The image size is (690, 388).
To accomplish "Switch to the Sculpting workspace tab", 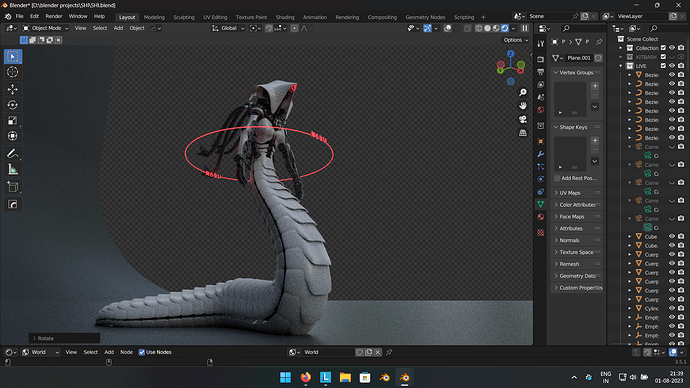I will (184, 17).
